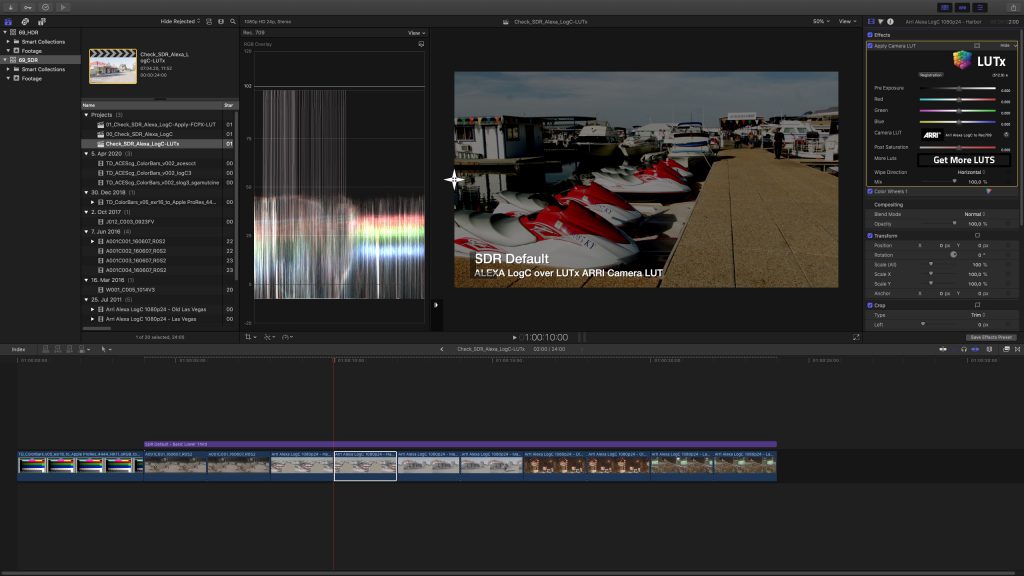The width and height of the screenshot is (1024, 576).
Task: Open the Video Inspector tab icon
Action: point(871,22)
